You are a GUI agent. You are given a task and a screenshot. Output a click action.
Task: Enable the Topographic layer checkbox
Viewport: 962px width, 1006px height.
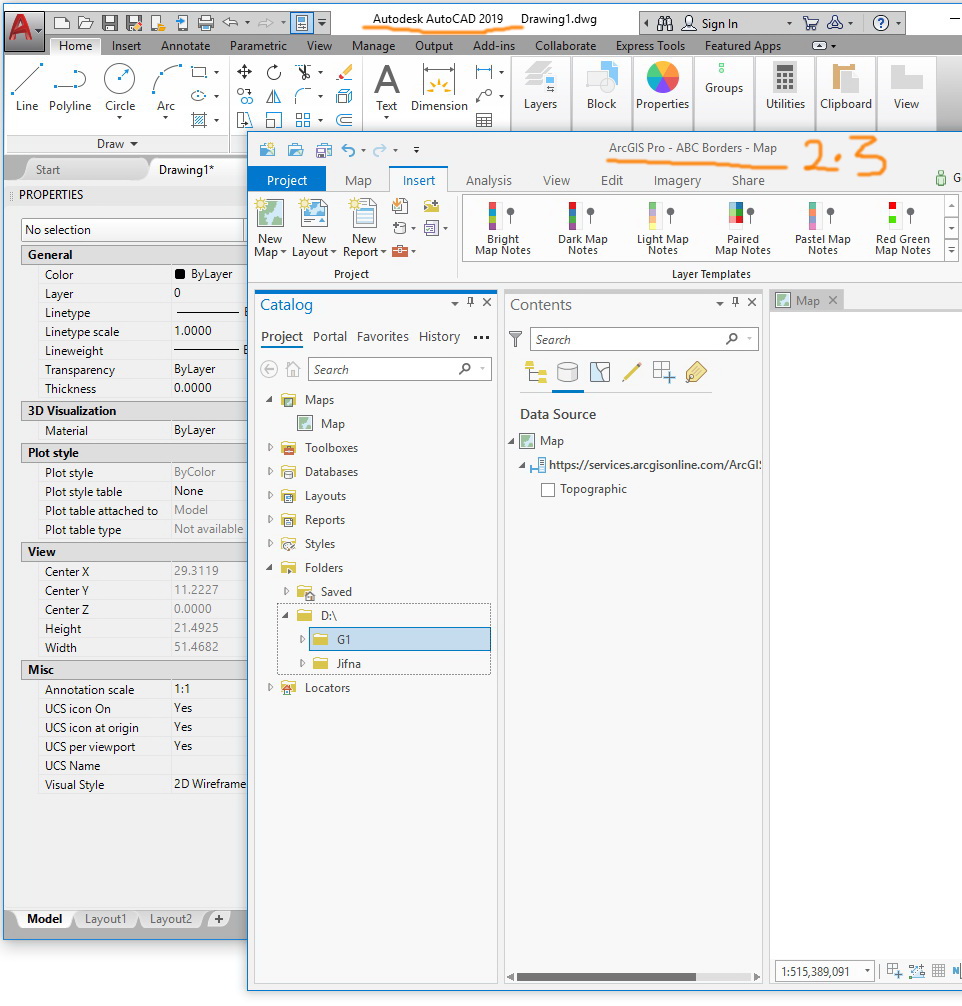tap(548, 490)
